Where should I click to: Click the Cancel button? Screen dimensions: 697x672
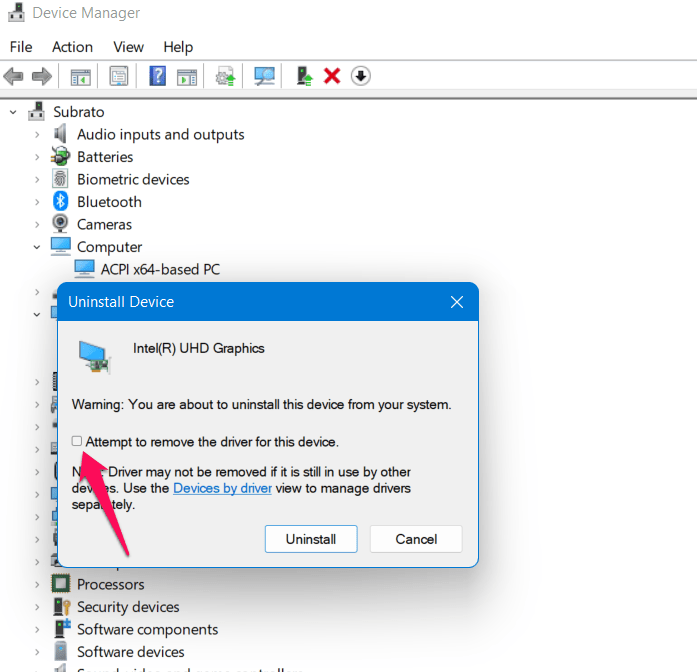pos(416,539)
